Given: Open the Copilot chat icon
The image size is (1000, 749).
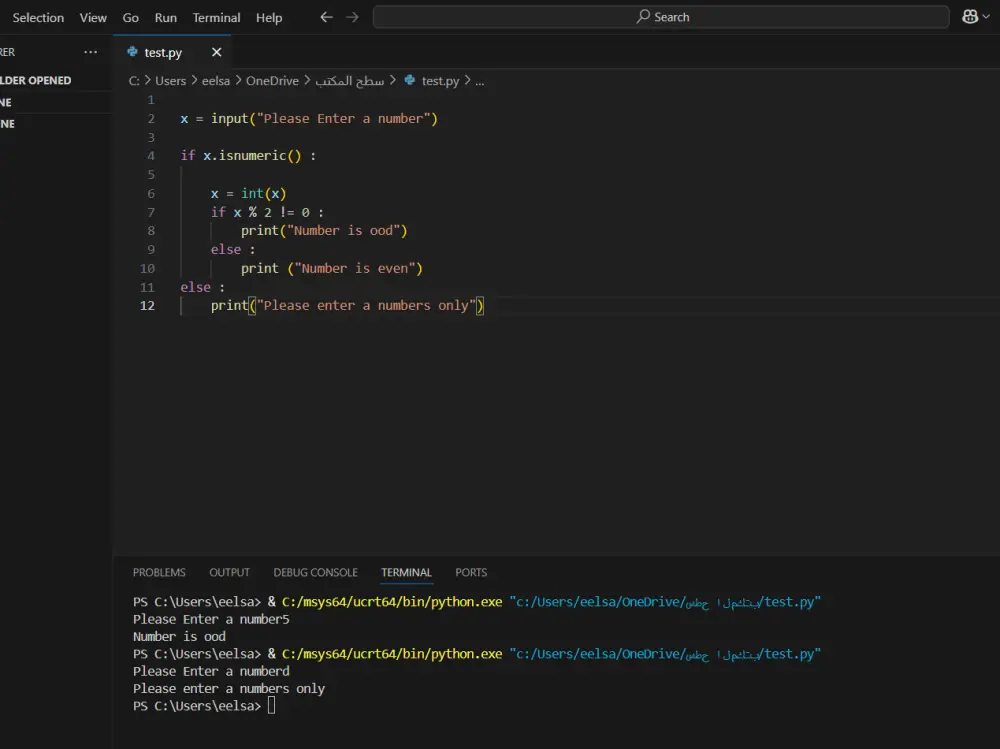Looking at the screenshot, I should pos(970,17).
